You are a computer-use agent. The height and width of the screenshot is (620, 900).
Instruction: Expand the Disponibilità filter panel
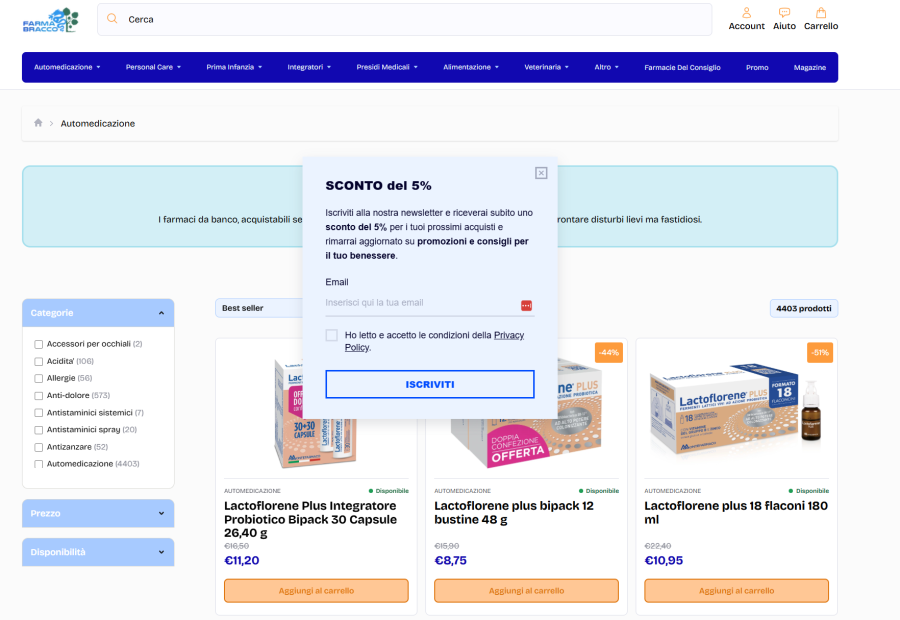coord(98,552)
